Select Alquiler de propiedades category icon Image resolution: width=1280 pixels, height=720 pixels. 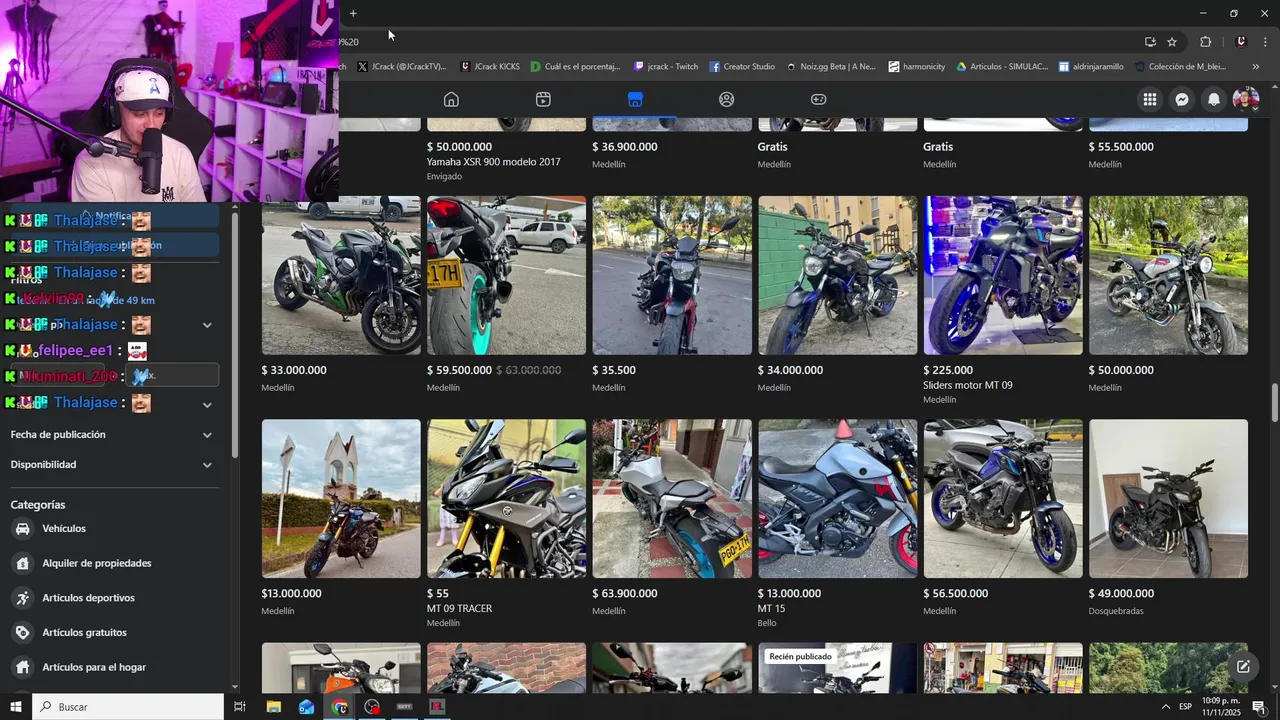pos(22,563)
